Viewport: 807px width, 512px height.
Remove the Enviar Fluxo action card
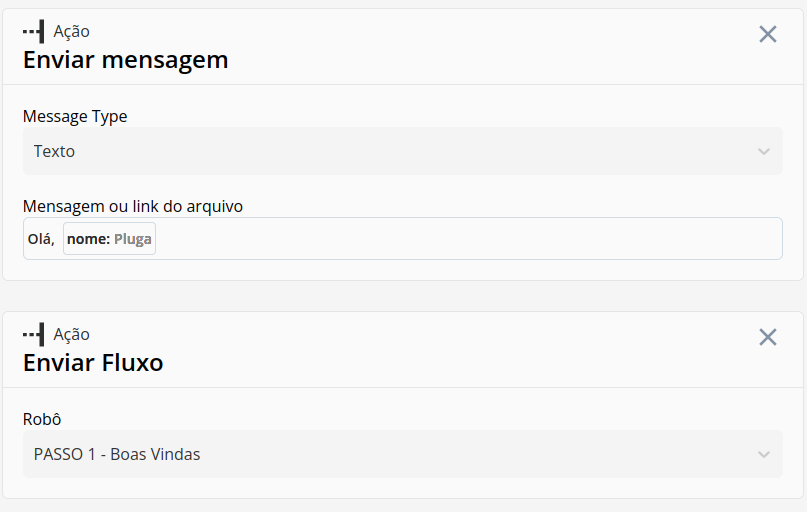coord(767,337)
